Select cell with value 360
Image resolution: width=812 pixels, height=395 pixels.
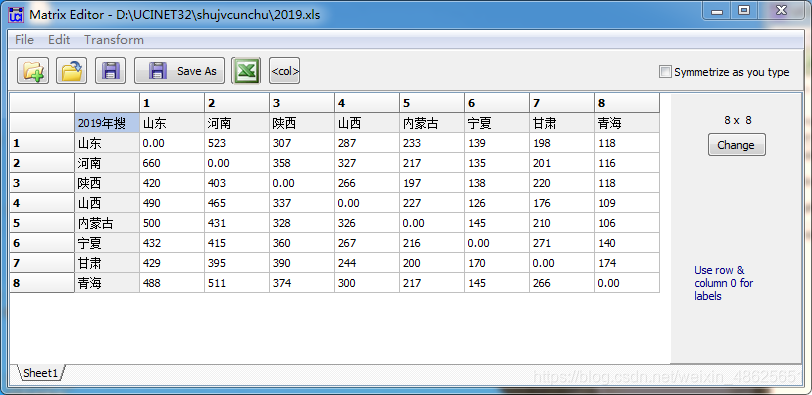point(302,243)
